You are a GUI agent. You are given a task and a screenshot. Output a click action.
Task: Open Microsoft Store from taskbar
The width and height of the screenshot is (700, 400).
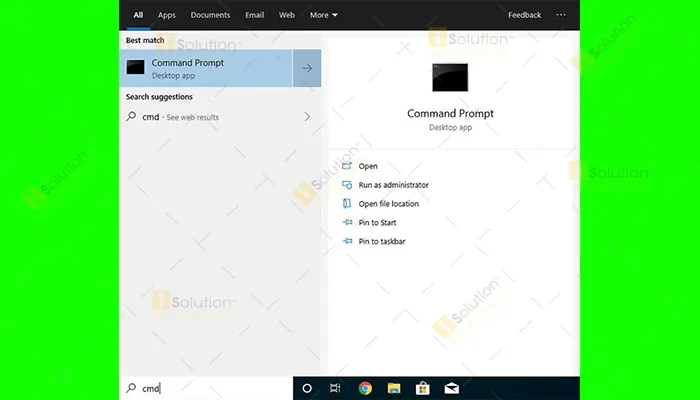pos(422,388)
